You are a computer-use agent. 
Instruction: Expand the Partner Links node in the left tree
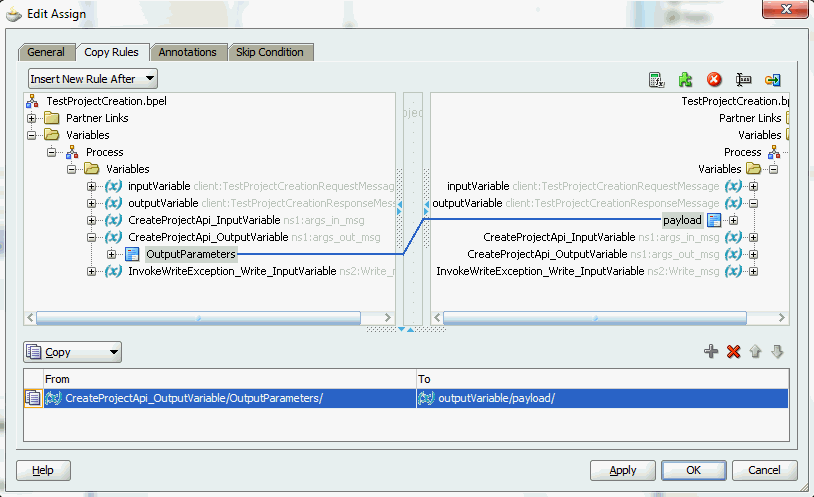32,118
